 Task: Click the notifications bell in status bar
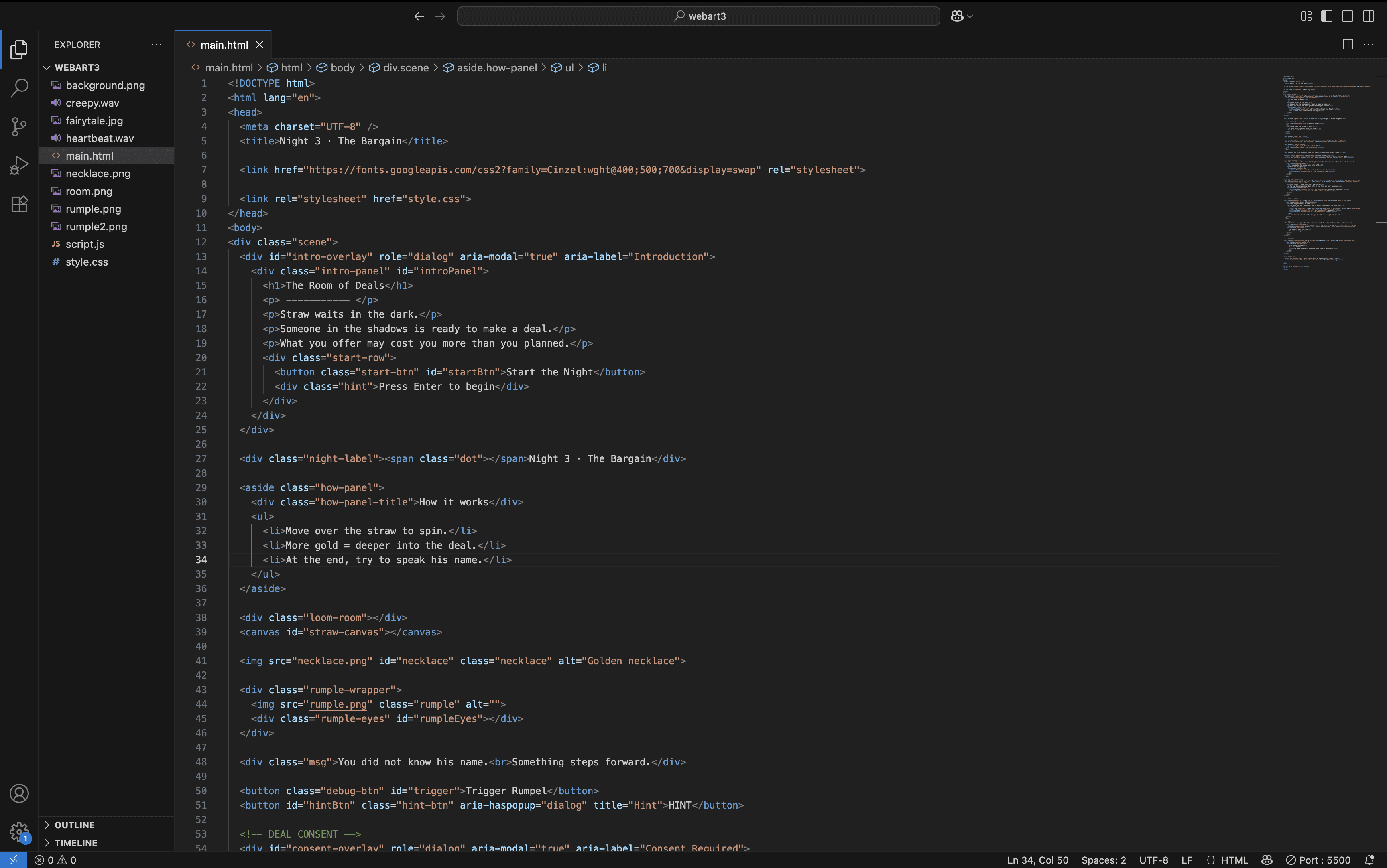1369,860
